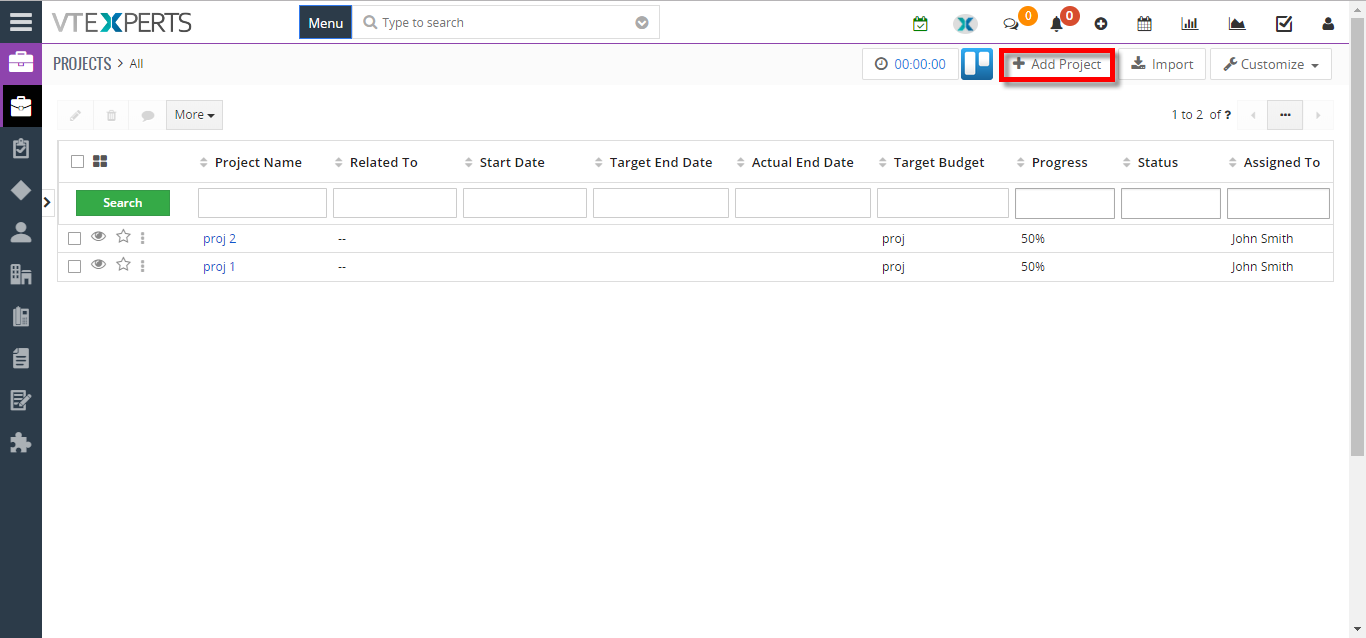Click the record count question mark
Image resolution: width=1366 pixels, height=638 pixels.
point(1227,115)
